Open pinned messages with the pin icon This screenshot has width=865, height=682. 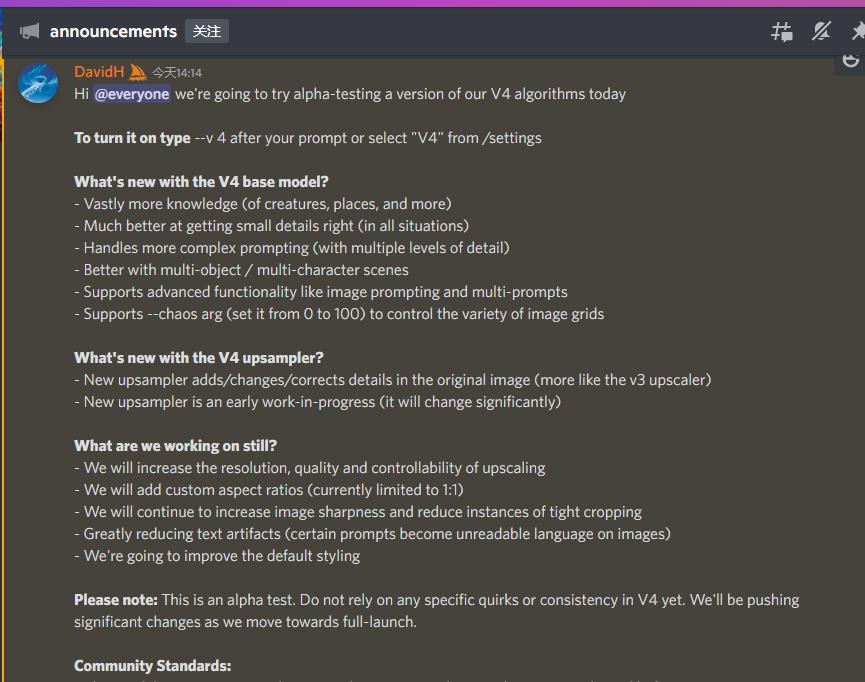coord(857,32)
